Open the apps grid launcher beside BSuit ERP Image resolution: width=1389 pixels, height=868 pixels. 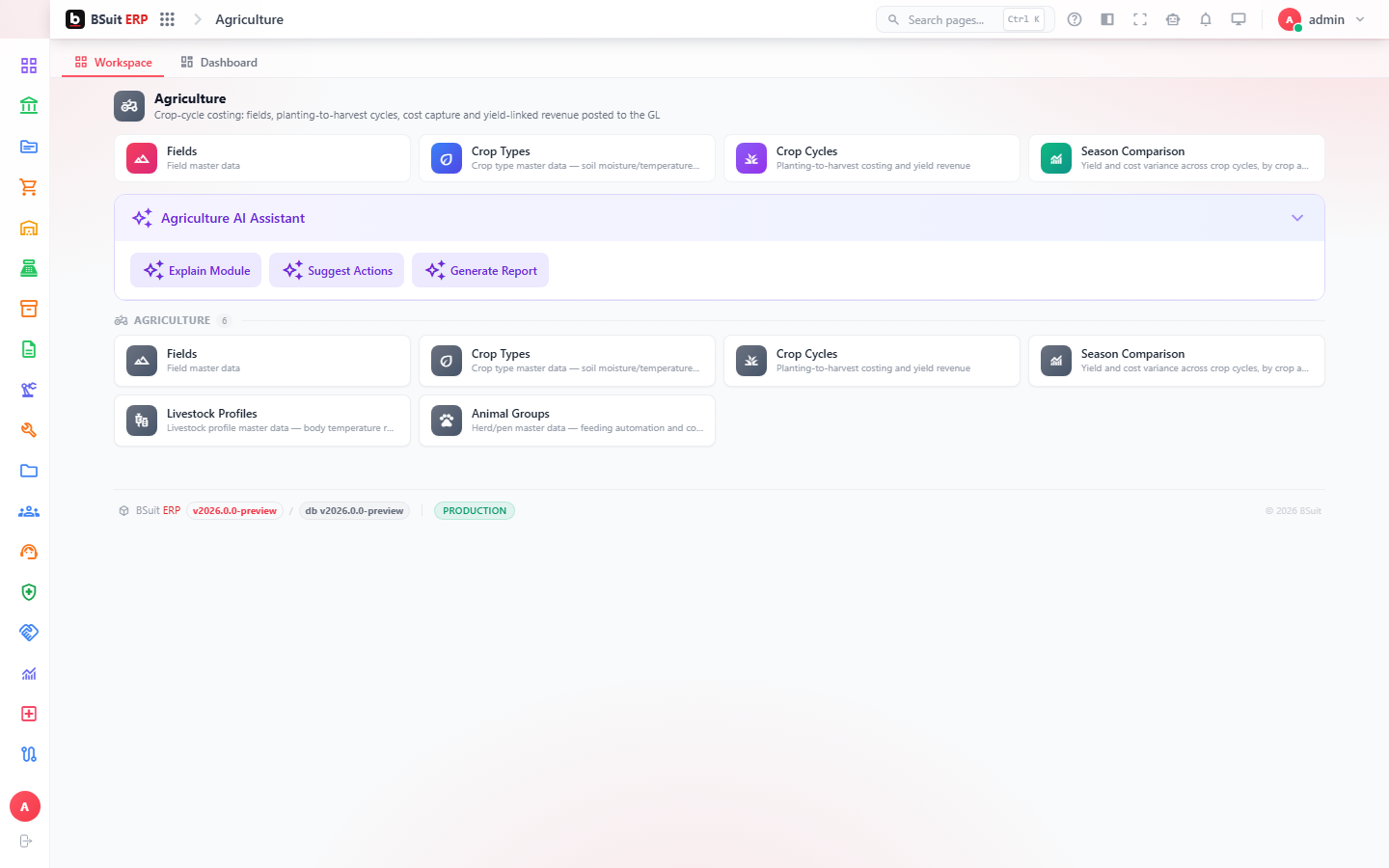coord(167,19)
